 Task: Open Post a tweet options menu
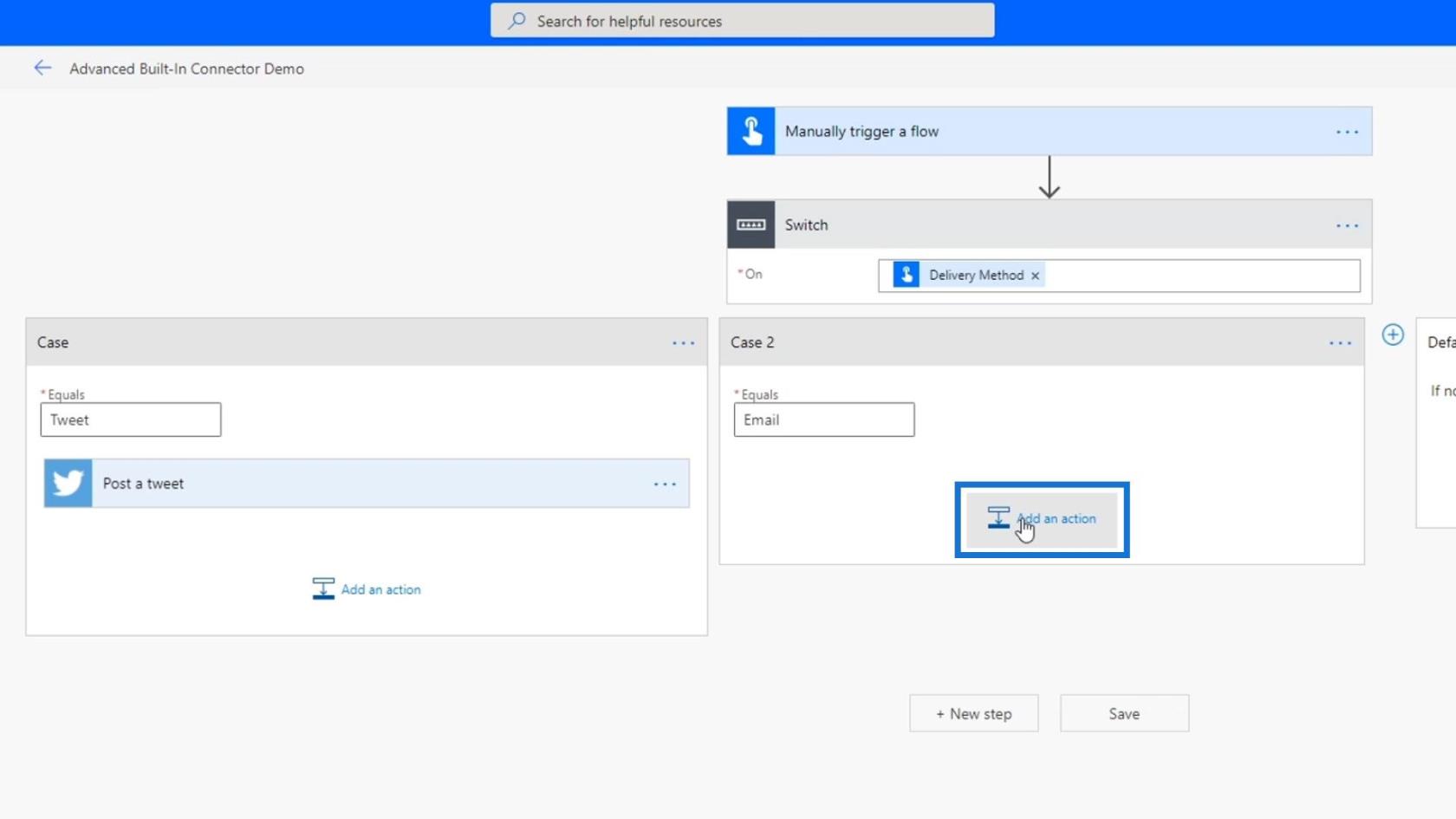pyautogui.click(x=665, y=484)
